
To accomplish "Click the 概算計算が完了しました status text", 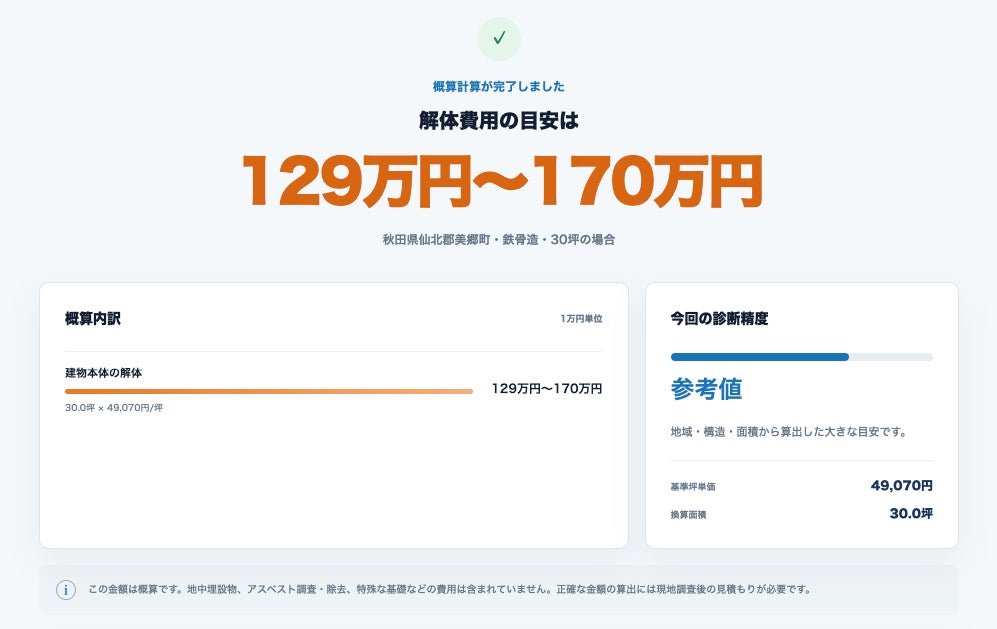I will 499,86.
